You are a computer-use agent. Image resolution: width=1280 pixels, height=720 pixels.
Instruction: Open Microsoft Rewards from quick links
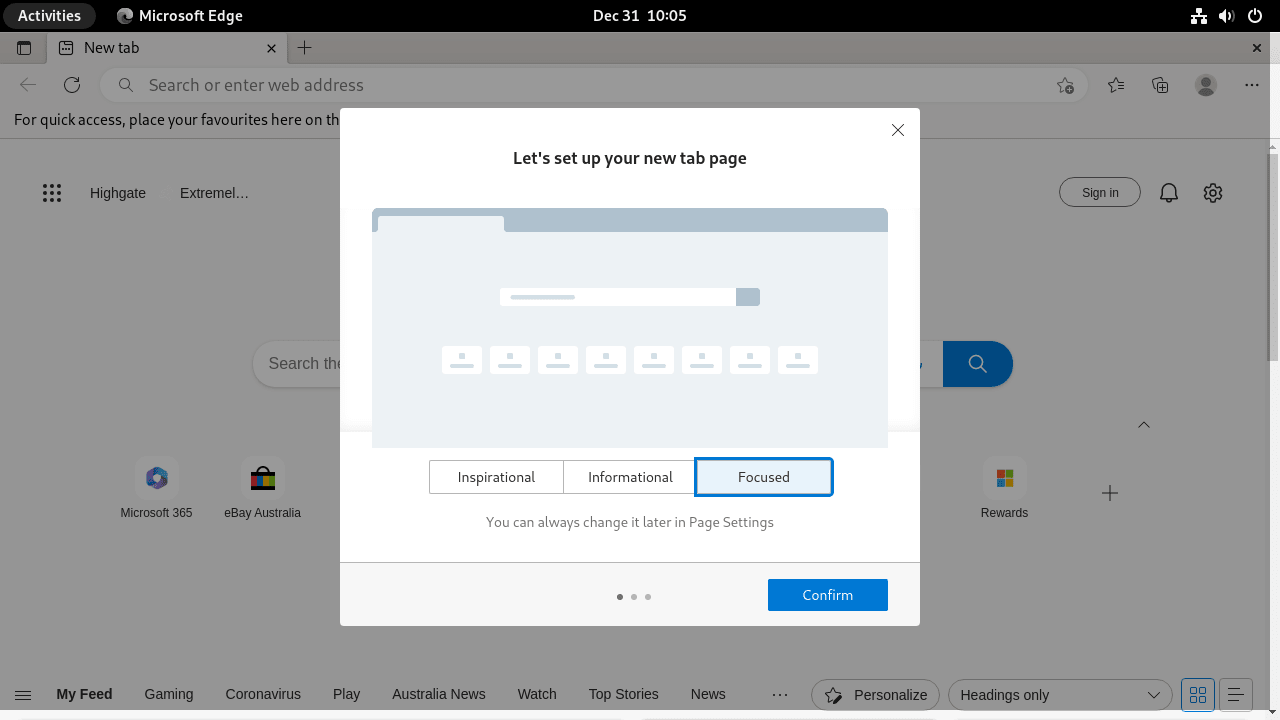coord(1004,478)
